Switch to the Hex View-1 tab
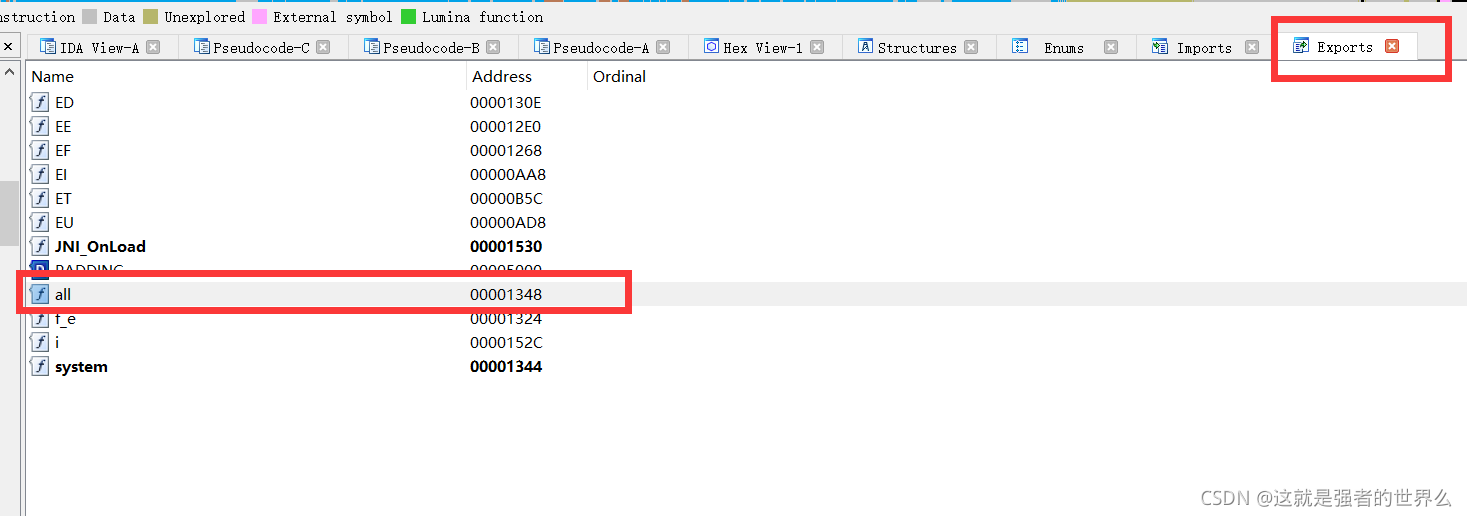The image size is (1467, 516). 765,47
